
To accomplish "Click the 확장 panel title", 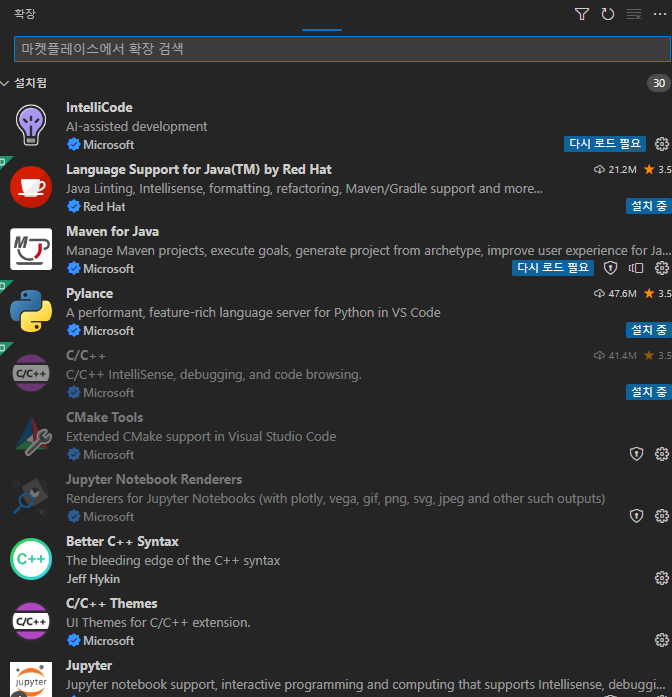I will 24,14.
